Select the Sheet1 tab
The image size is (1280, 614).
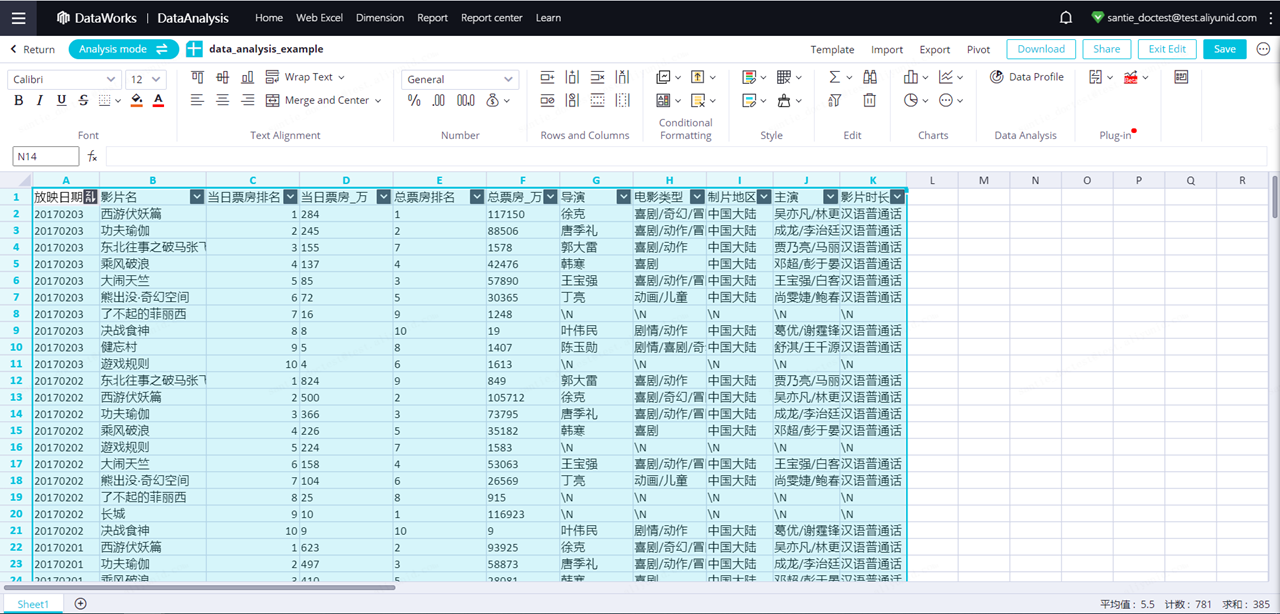tap(32, 604)
